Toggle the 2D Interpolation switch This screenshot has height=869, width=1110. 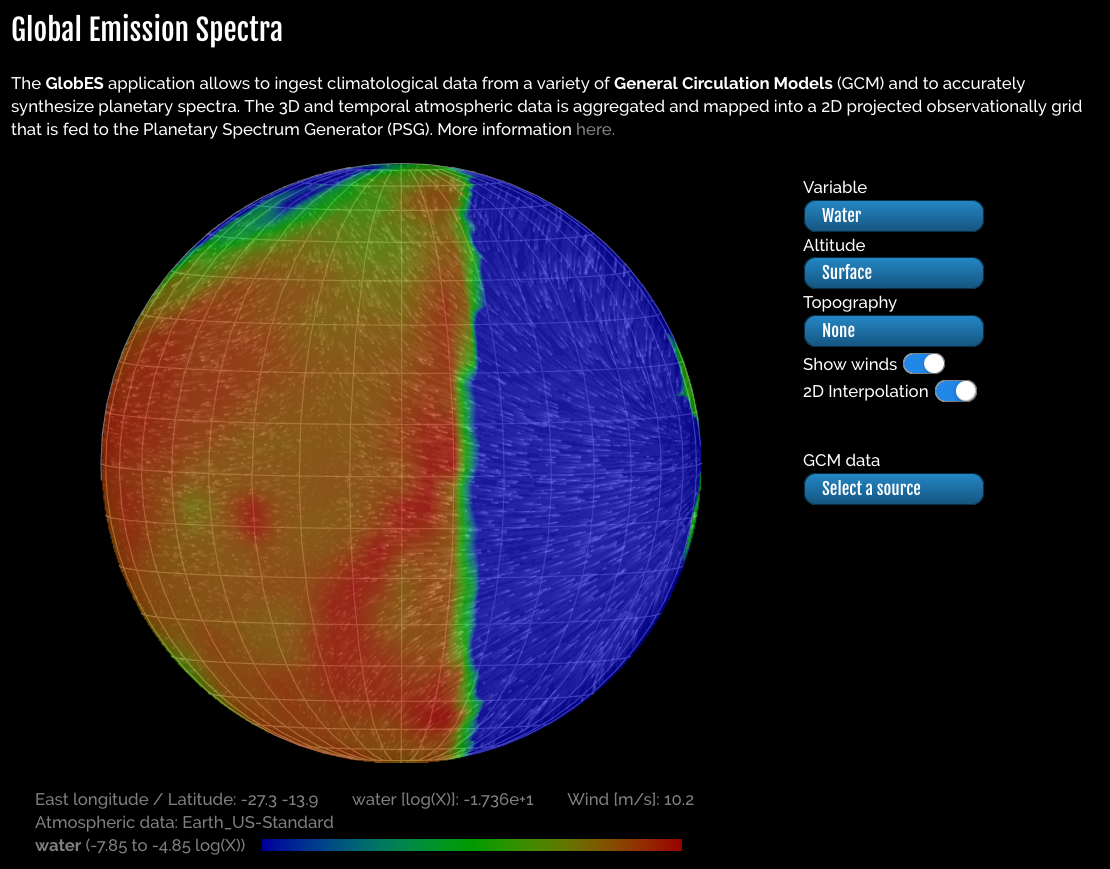point(956,391)
